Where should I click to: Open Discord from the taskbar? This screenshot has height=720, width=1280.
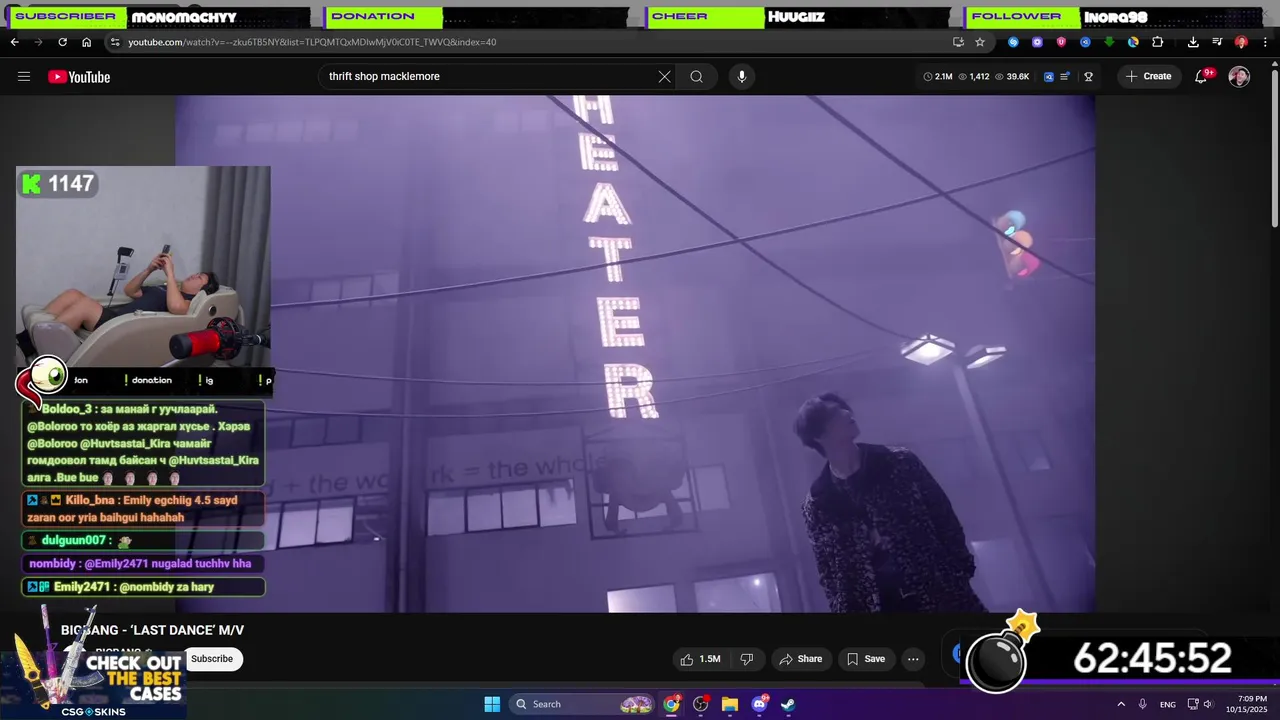[759, 704]
